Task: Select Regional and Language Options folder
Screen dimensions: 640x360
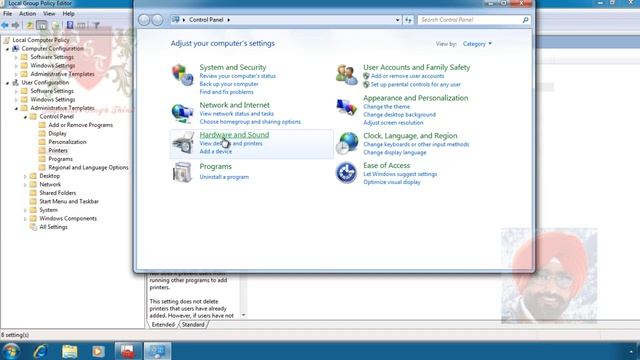Action: click(88, 168)
